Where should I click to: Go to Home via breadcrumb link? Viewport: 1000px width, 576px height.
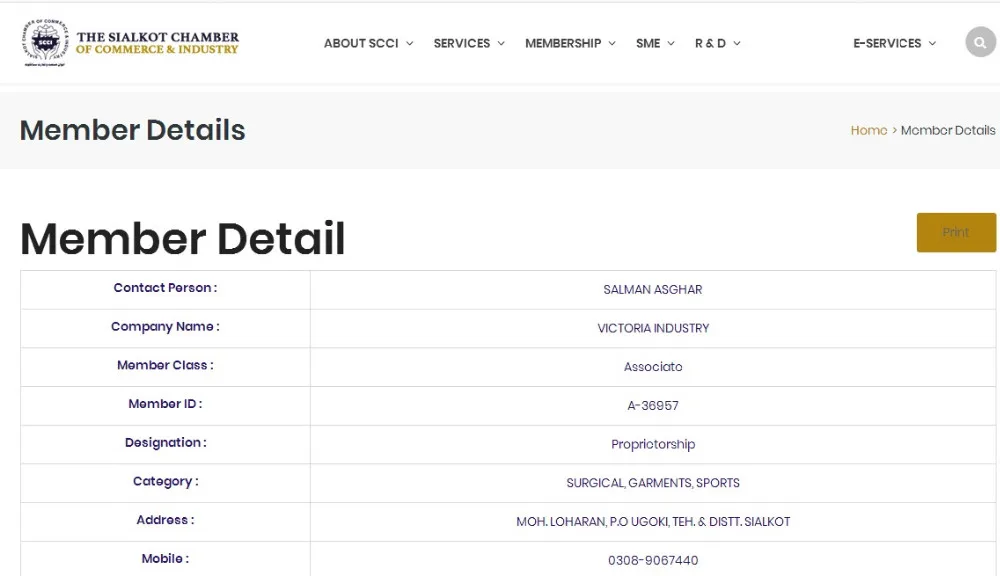868,130
